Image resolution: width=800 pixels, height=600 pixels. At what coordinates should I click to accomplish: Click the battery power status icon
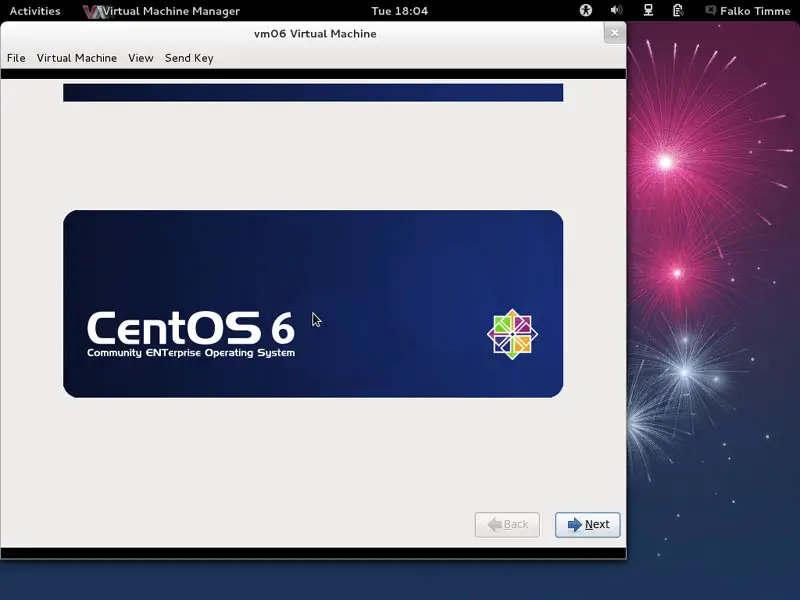tap(679, 11)
